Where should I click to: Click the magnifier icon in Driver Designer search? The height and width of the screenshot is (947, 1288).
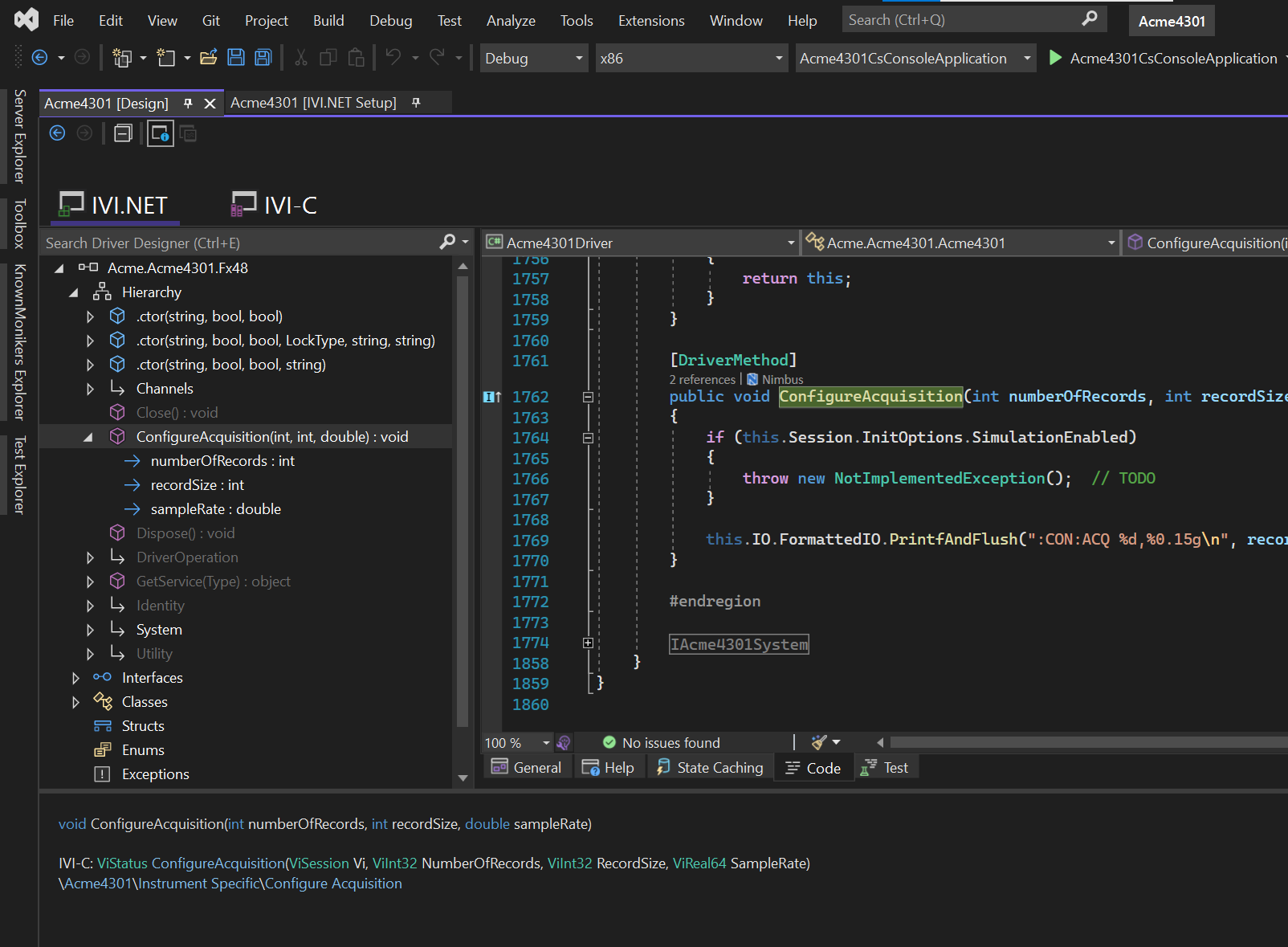click(447, 243)
